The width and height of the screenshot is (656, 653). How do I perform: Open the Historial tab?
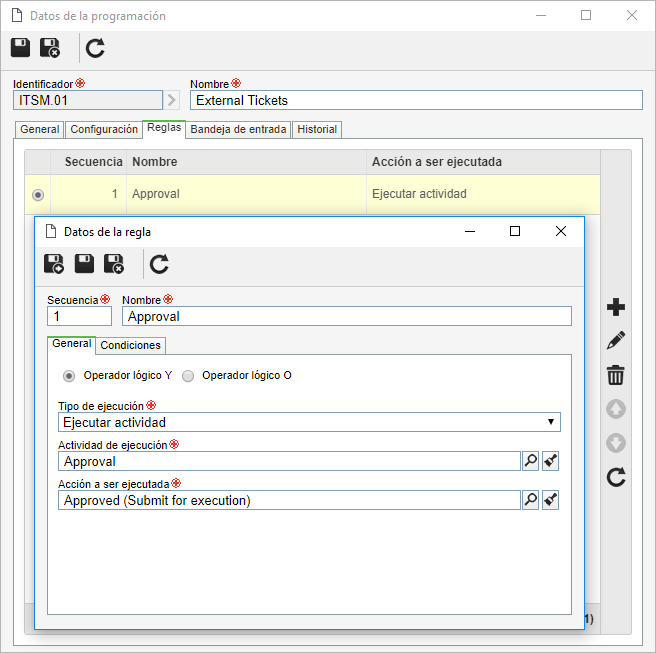coord(317,129)
